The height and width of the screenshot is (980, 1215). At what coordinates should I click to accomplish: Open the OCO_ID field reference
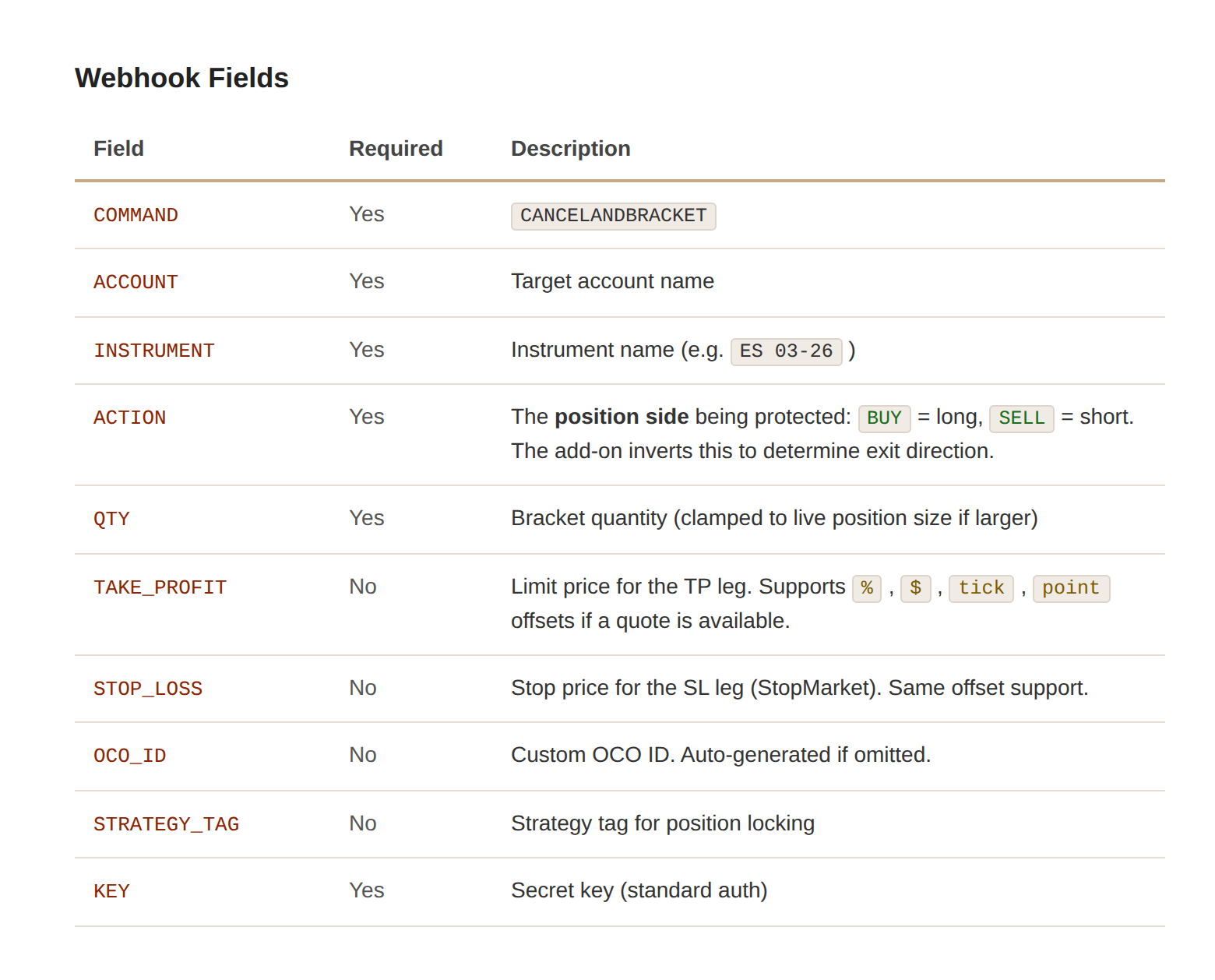(129, 756)
